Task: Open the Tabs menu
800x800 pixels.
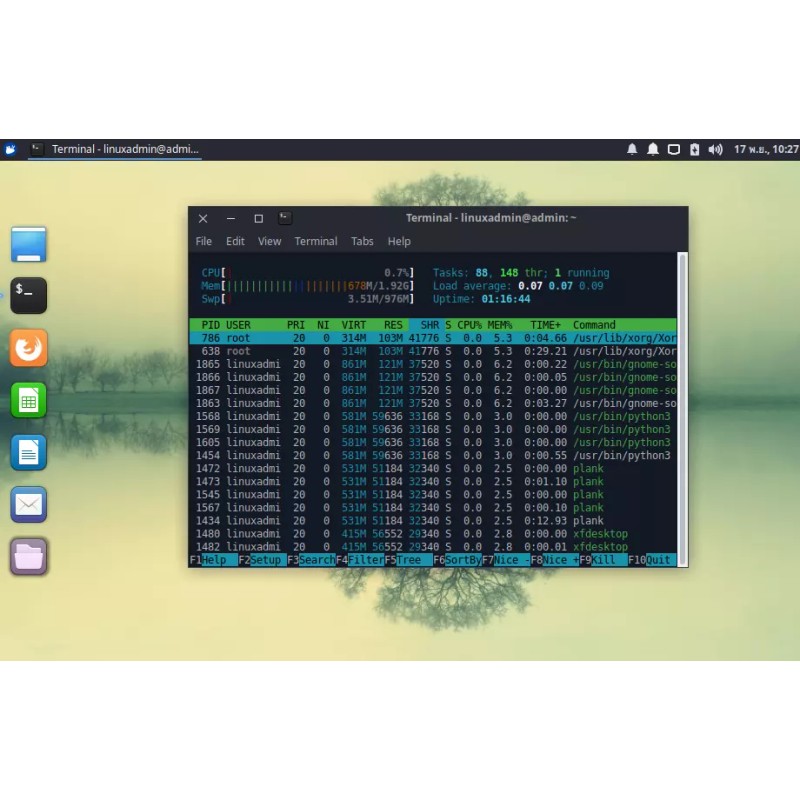Action: point(362,241)
